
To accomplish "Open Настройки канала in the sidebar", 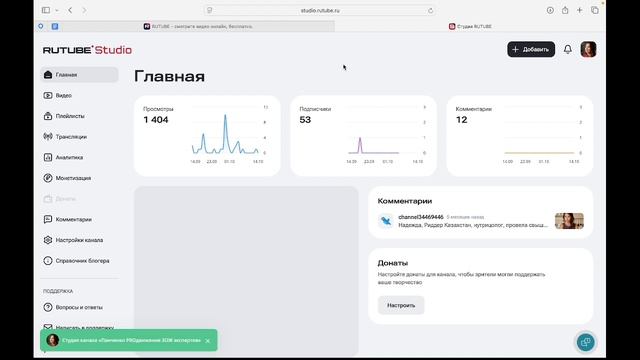I will (79, 240).
